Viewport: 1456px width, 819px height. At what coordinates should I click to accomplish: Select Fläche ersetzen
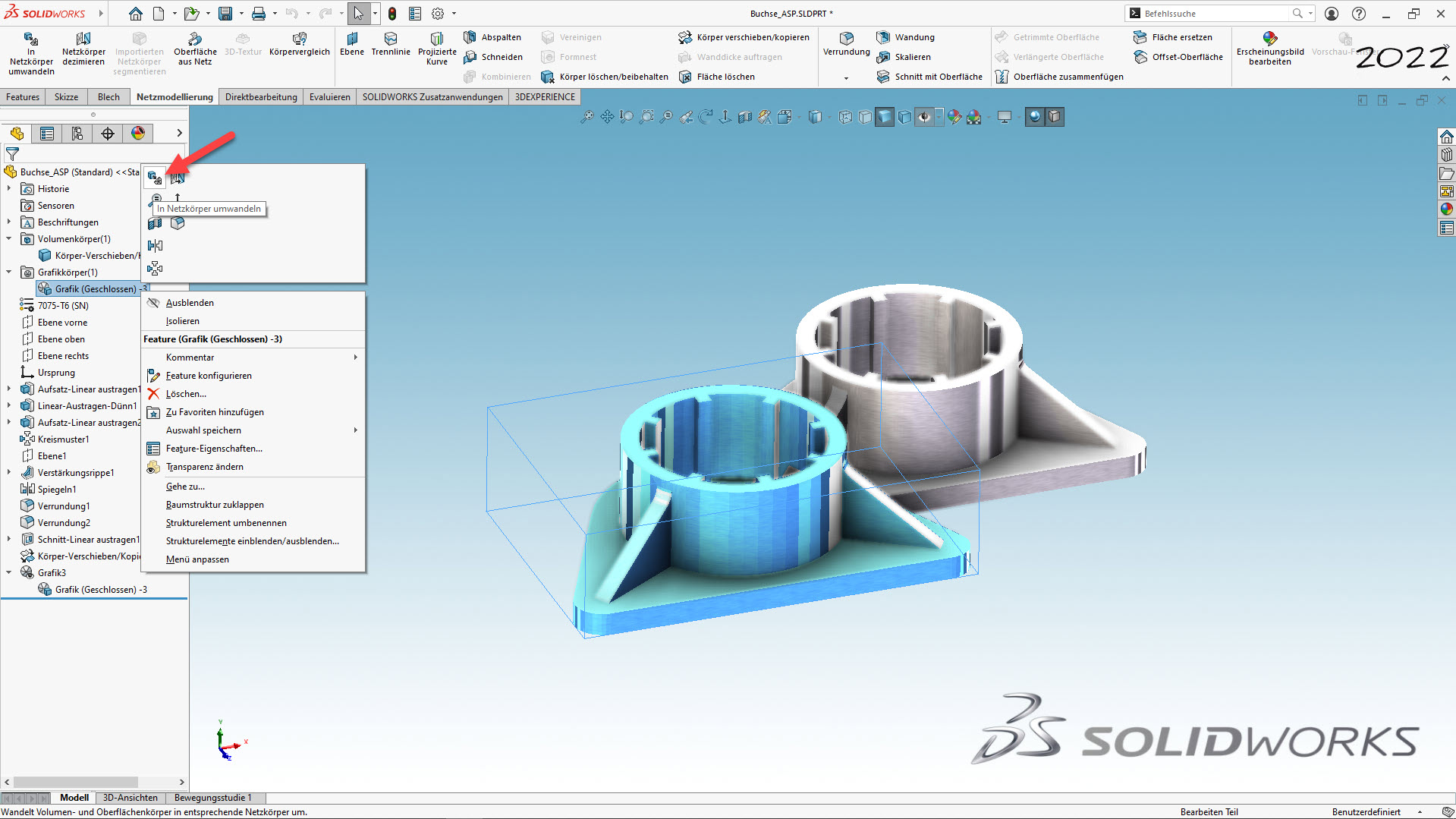pos(1172,37)
